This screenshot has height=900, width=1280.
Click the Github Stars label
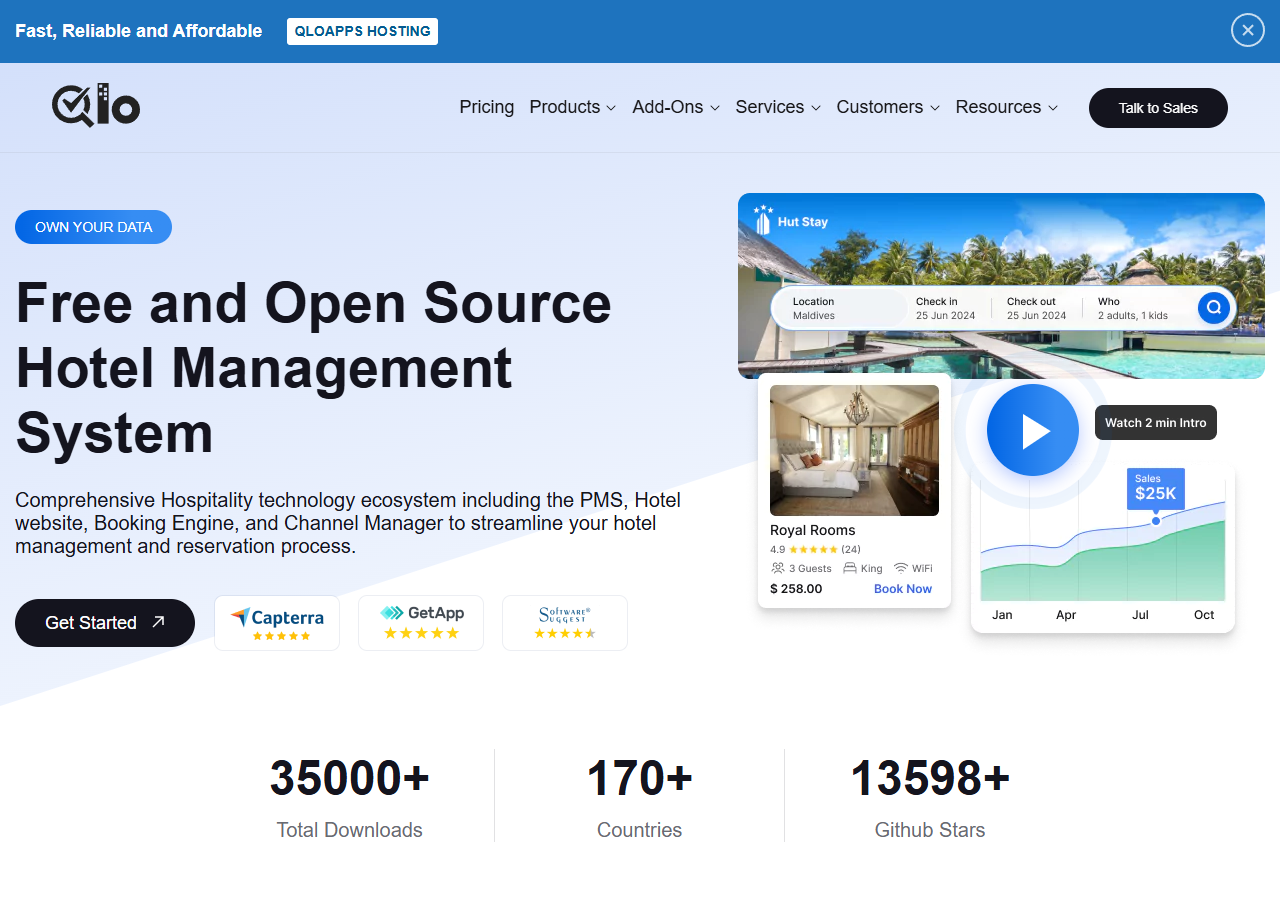[930, 830]
